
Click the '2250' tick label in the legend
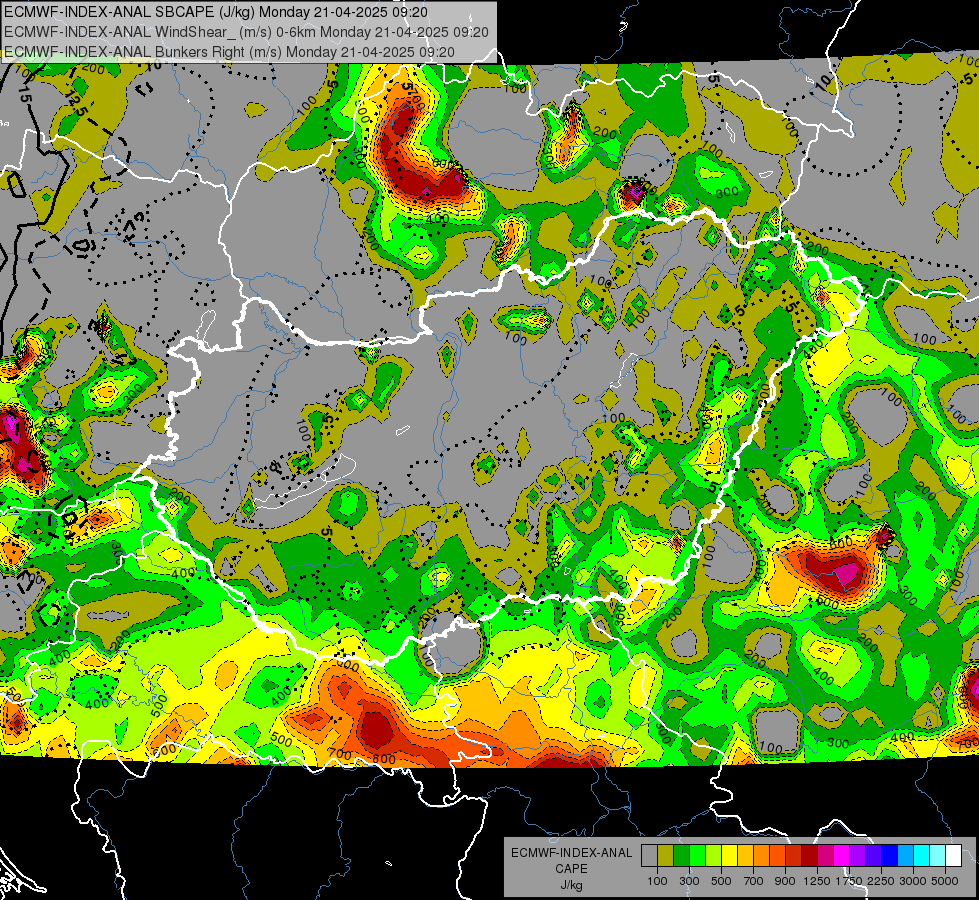tap(882, 881)
